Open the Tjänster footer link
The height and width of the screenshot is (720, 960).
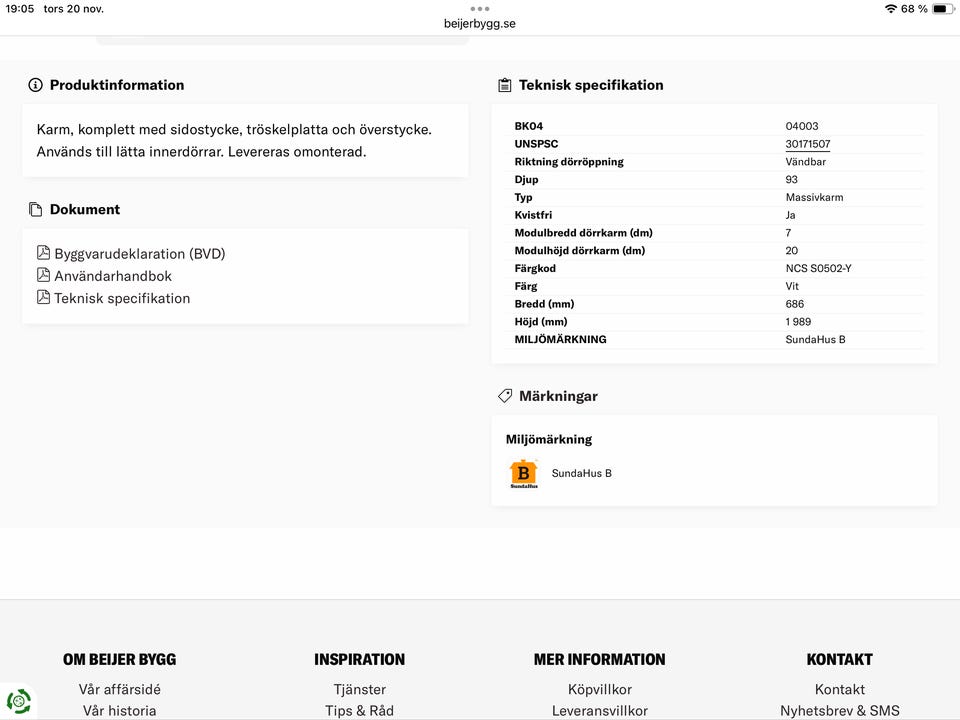pyautogui.click(x=360, y=689)
